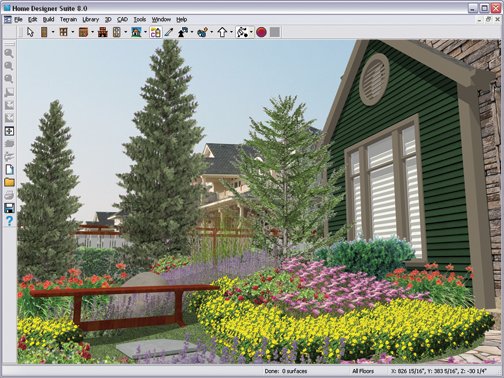Screen dimensions: 504x378
Task: Open the Library Browser icon
Action: coord(156,32)
